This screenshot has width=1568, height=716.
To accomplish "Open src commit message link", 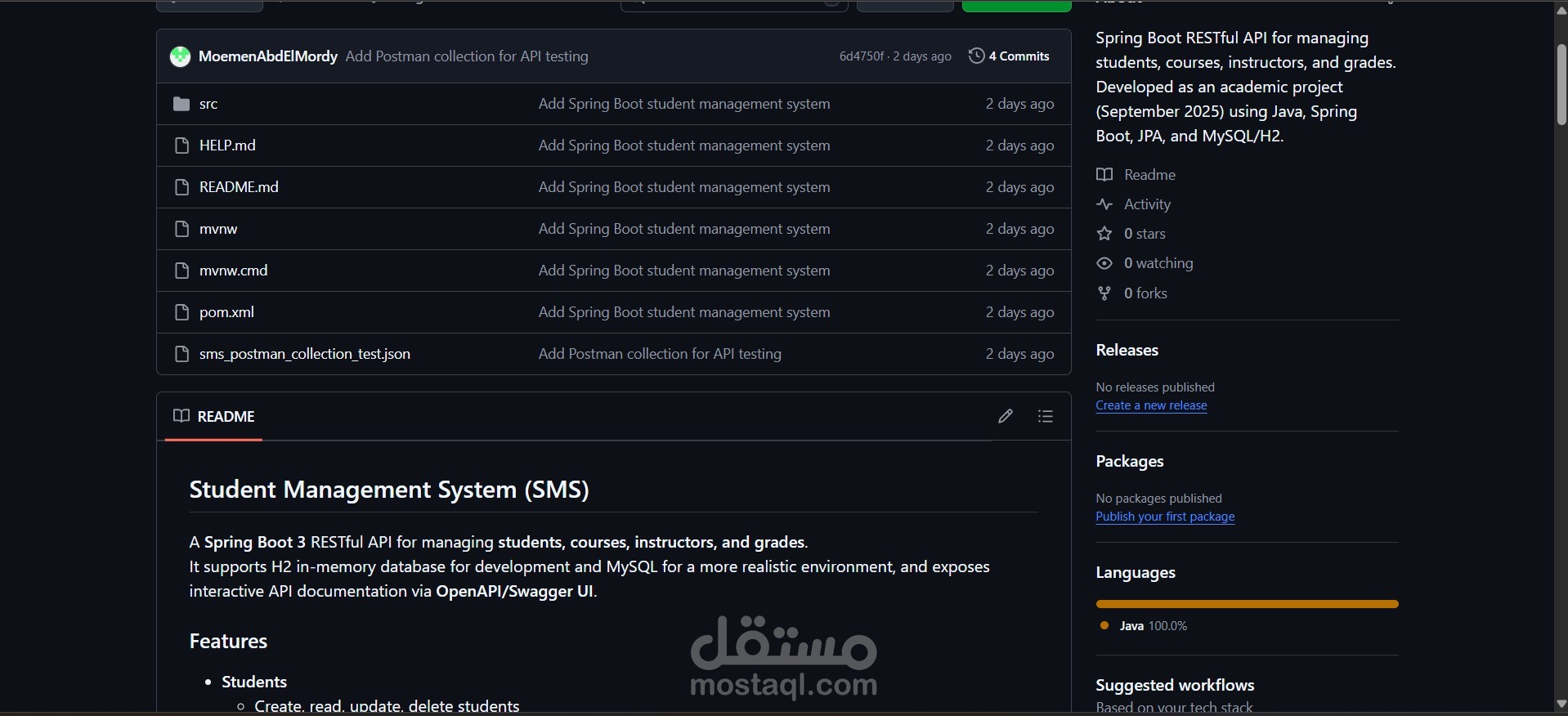I will pos(684,104).
